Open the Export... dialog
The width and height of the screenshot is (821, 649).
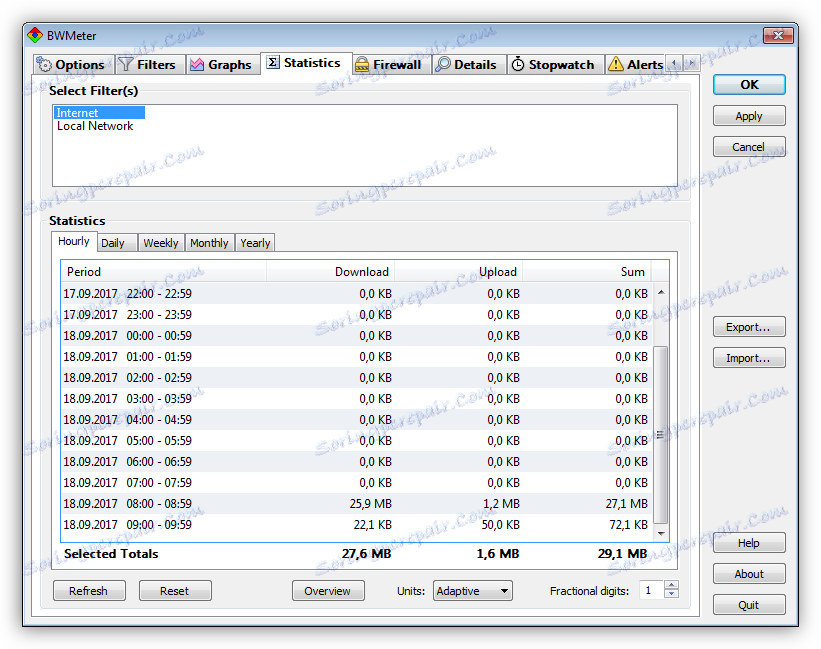[749, 327]
